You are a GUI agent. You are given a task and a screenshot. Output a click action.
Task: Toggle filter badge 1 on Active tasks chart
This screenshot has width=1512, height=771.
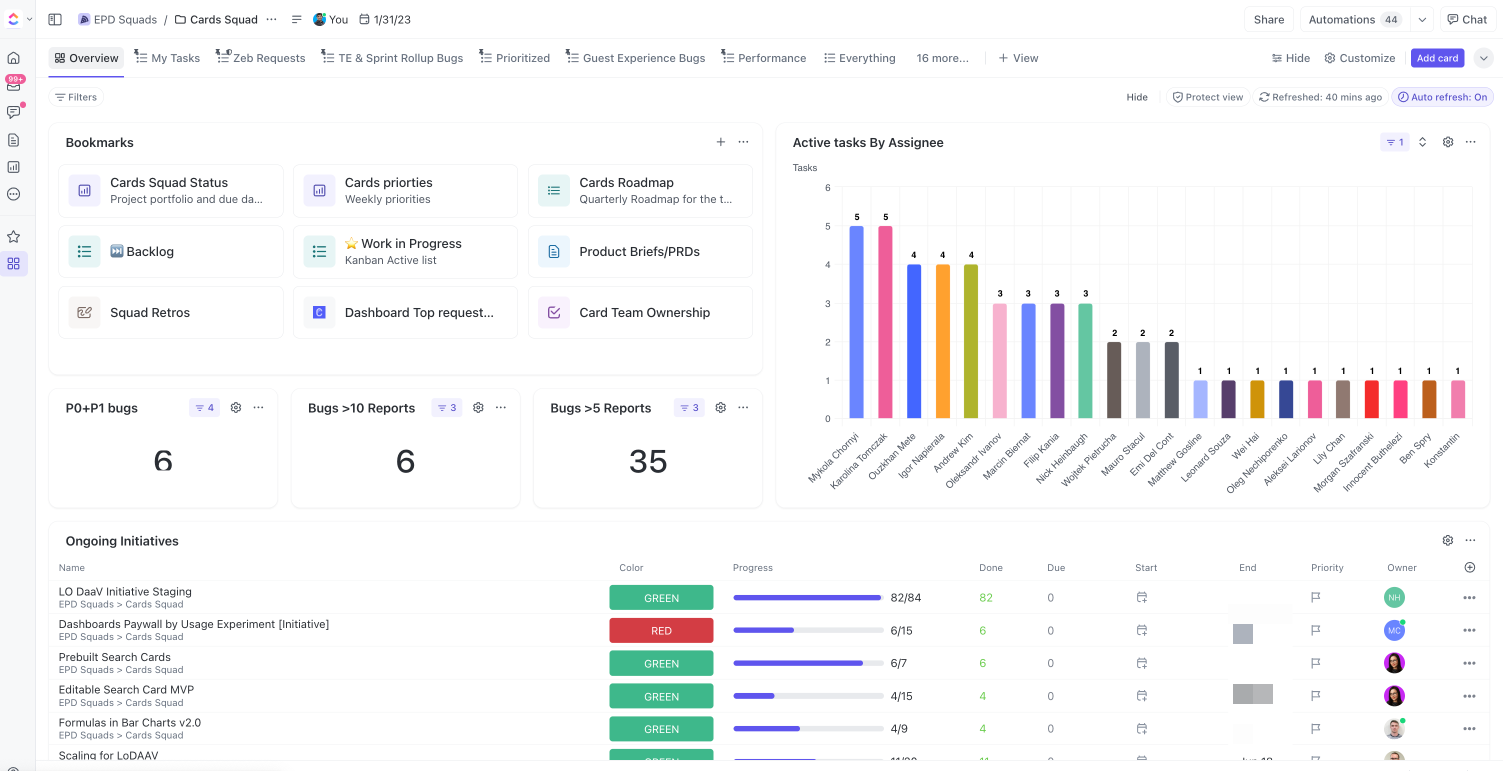tap(1395, 142)
